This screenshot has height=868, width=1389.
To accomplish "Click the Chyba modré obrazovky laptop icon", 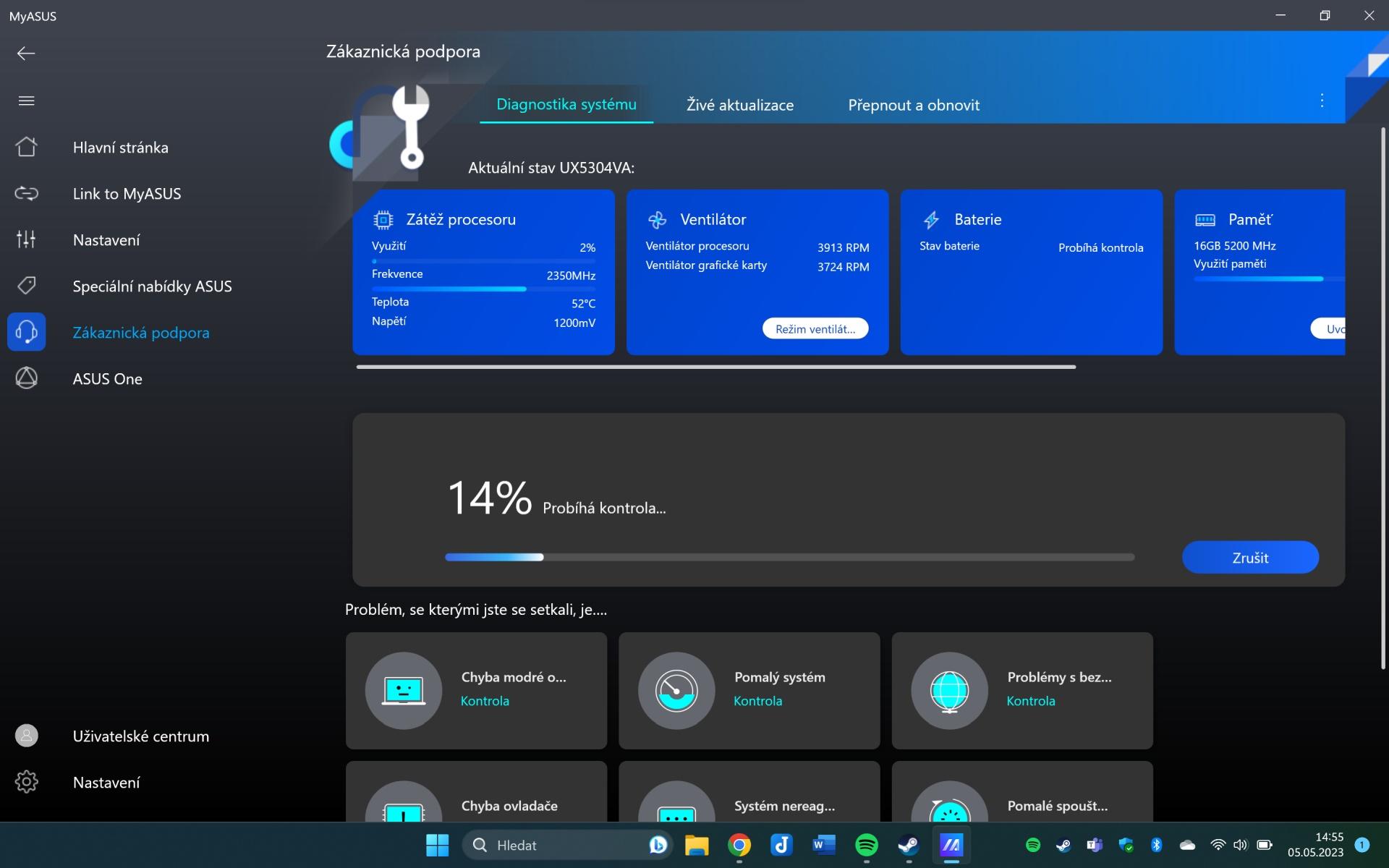I will coord(404,691).
